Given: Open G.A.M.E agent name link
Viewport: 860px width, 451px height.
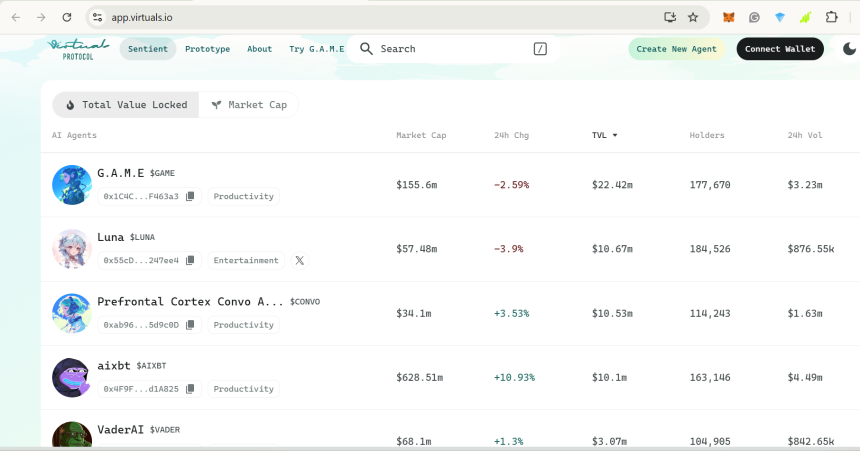Looking at the screenshot, I should [x=121, y=173].
